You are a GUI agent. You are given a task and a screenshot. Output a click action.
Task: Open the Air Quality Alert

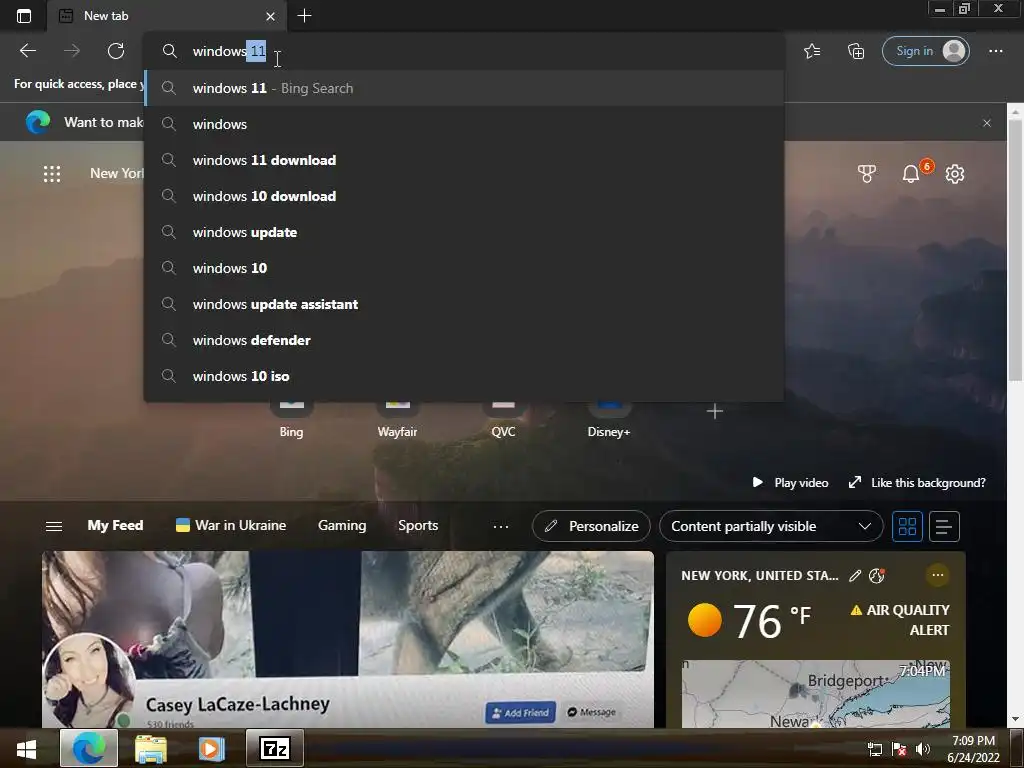pos(901,620)
